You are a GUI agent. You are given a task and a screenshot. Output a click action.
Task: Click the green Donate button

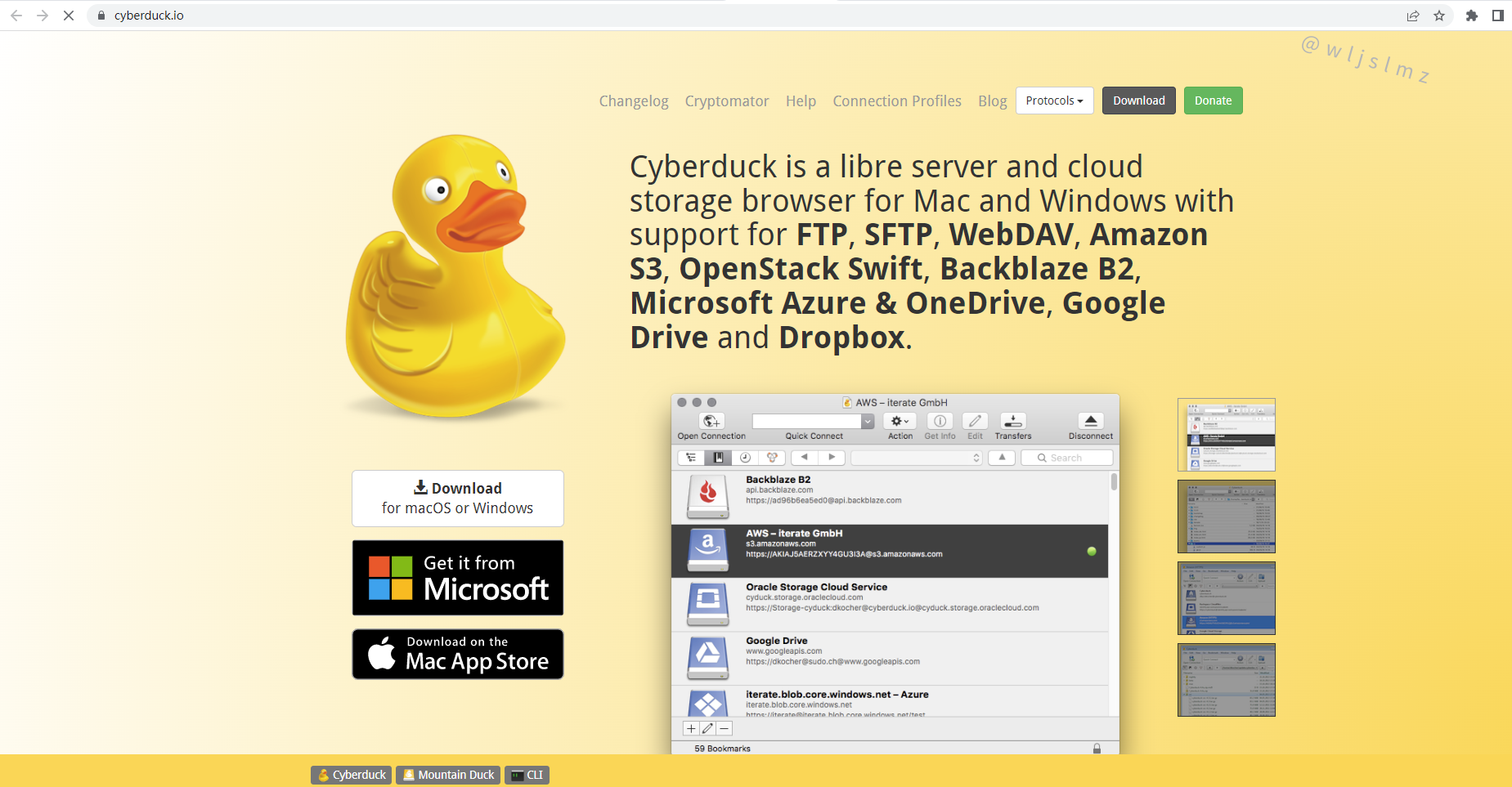click(1213, 101)
